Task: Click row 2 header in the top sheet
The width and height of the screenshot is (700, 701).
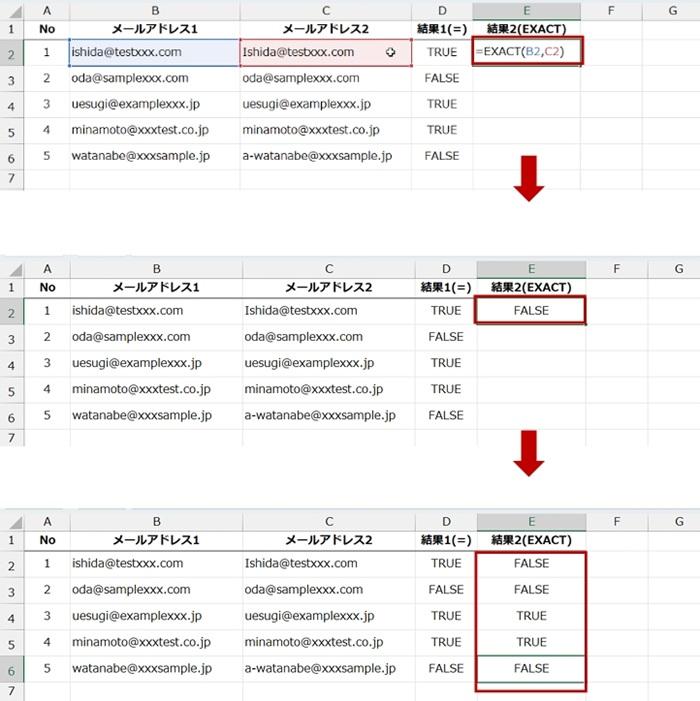Action: coord(11,52)
